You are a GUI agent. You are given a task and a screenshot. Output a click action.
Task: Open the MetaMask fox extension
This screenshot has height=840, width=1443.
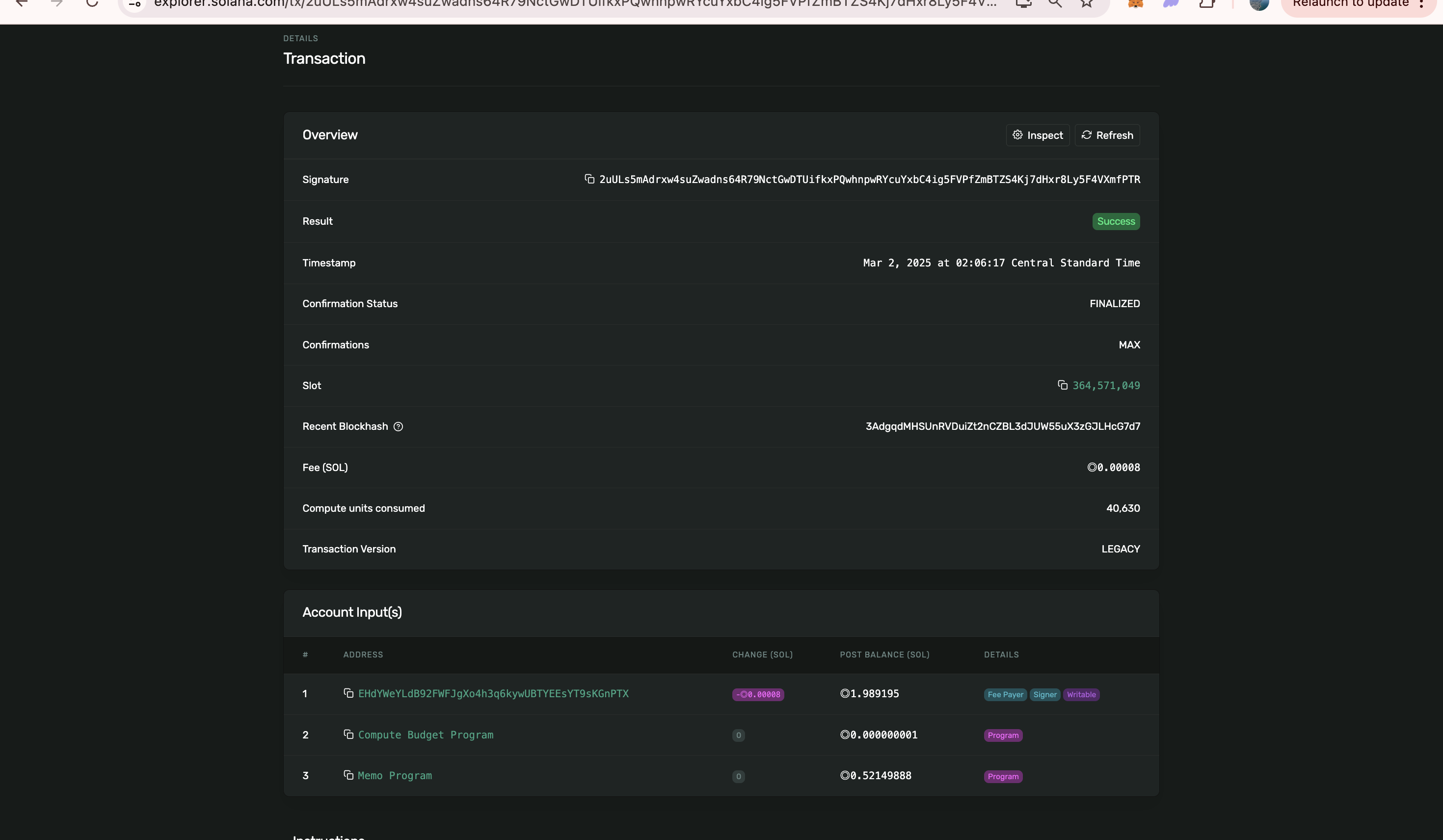pyautogui.click(x=1135, y=3)
